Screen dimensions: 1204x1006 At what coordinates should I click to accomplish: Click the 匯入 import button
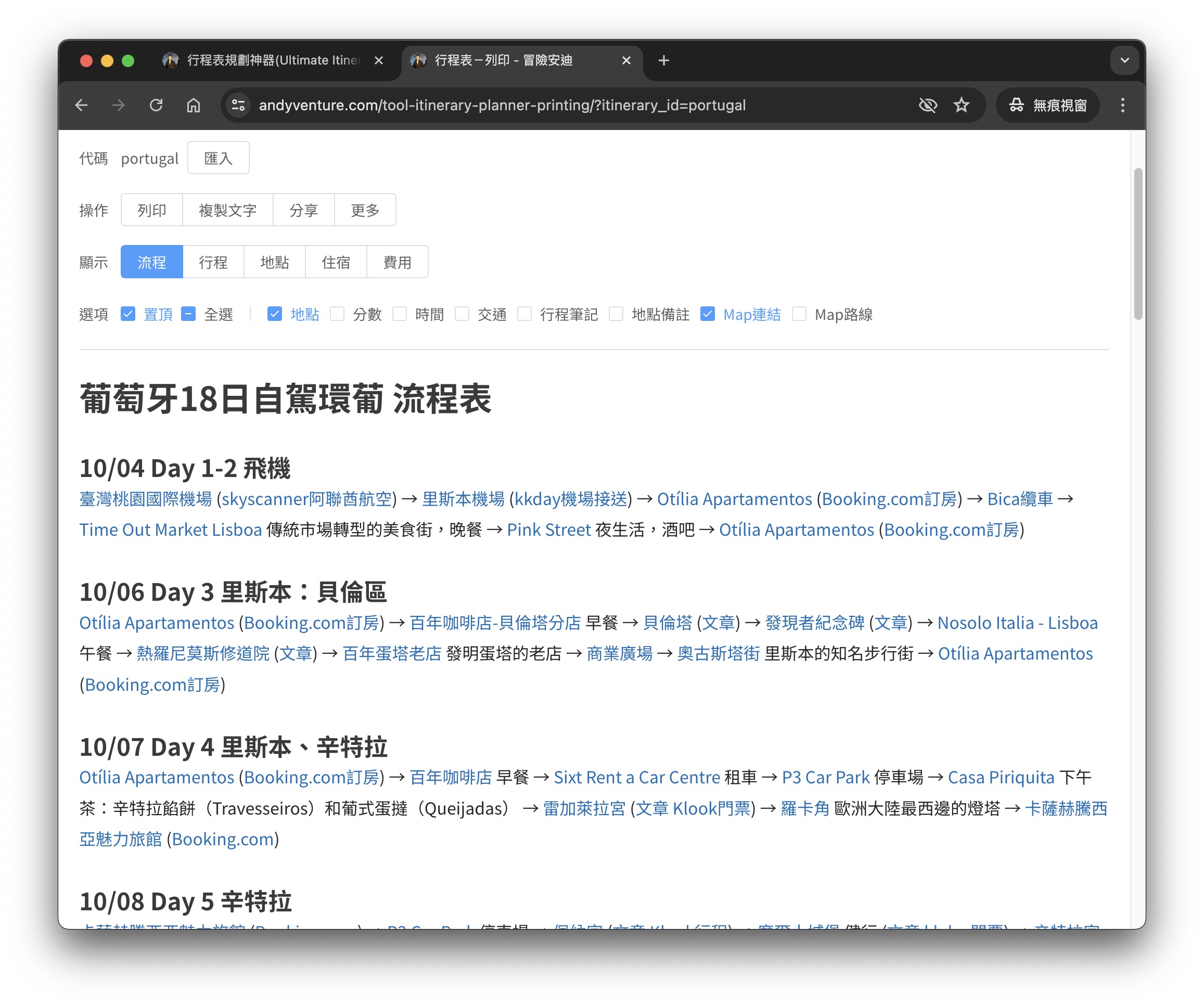point(218,158)
